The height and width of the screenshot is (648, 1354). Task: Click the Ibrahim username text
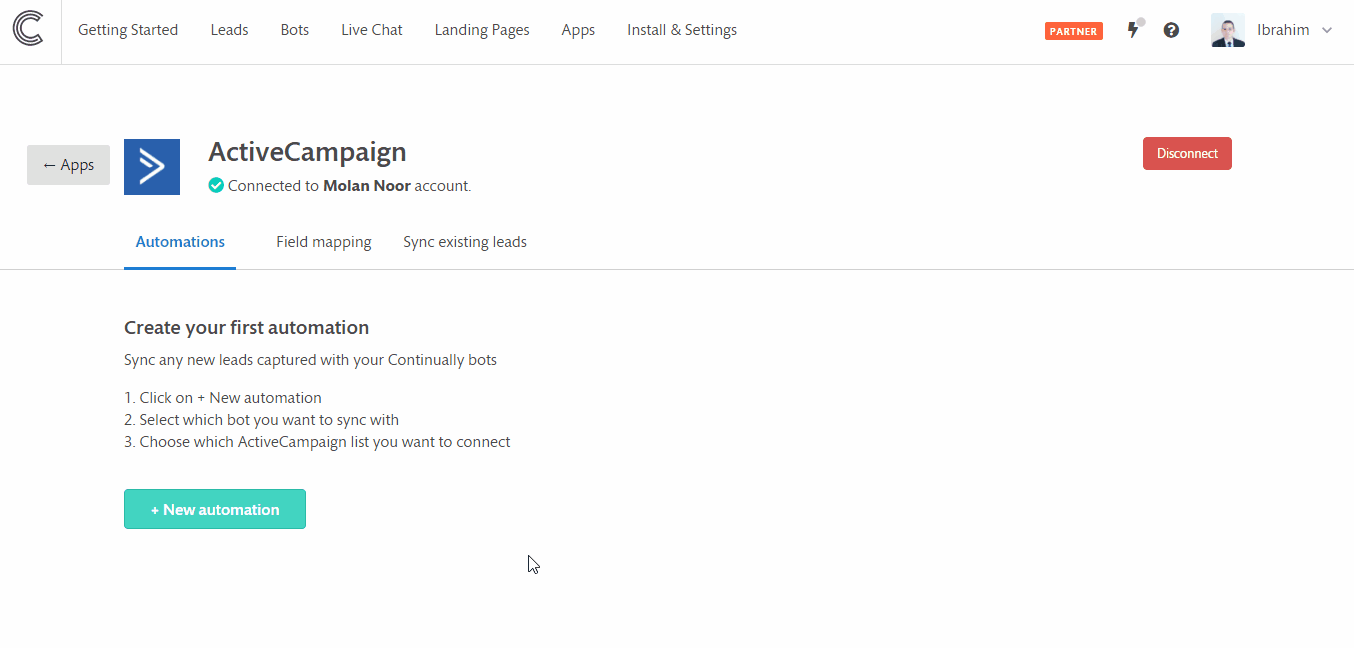click(x=1283, y=30)
